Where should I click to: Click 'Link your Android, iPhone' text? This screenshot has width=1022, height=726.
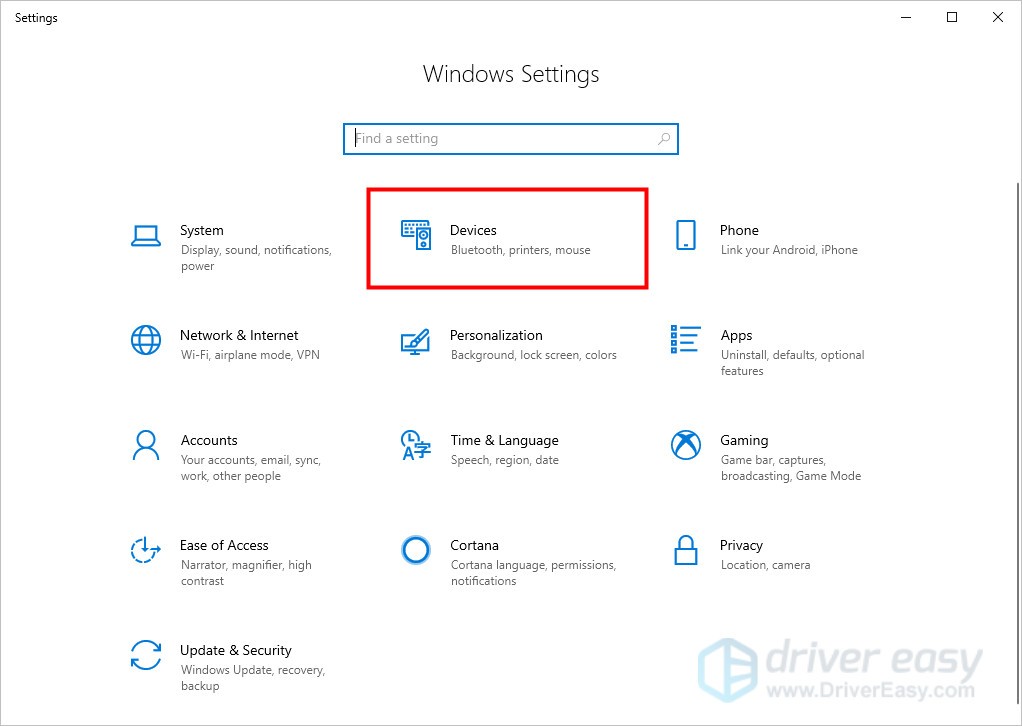coord(789,250)
